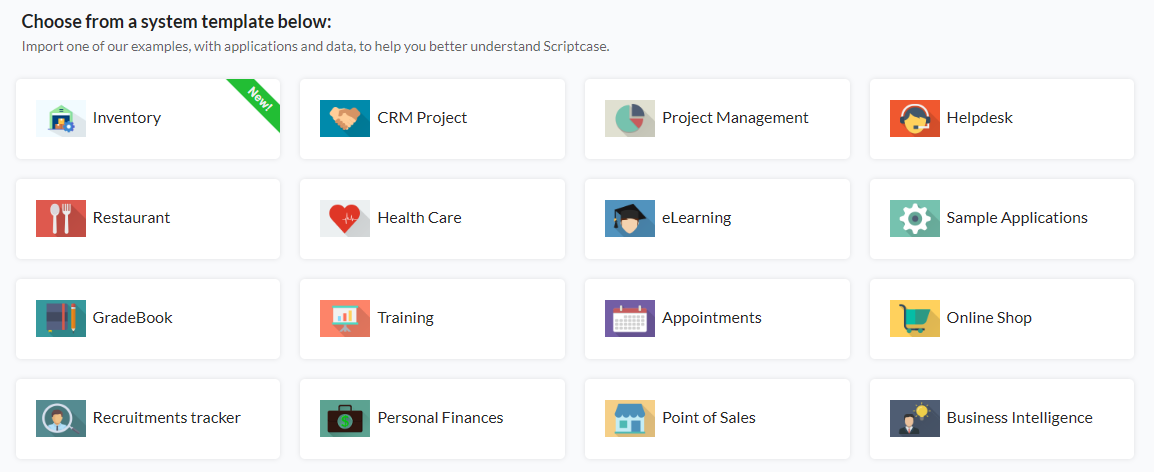The image size is (1154, 472).
Task: Choose the Restaurant spoon and fork icon
Action: tap(60, 219)
